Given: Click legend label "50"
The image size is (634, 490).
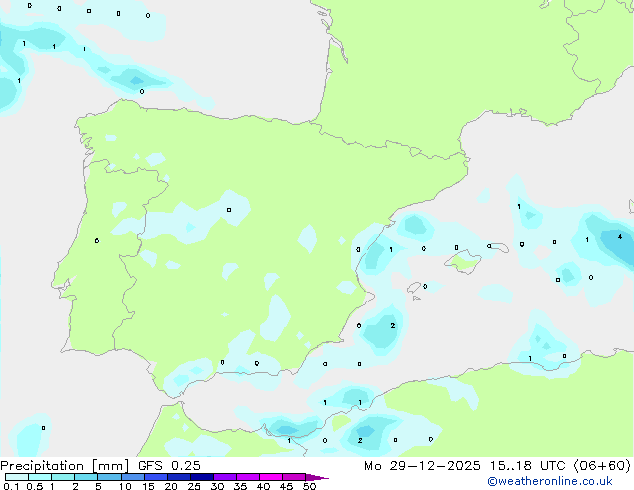Looking at the screenshot, I should pos(309,486).
